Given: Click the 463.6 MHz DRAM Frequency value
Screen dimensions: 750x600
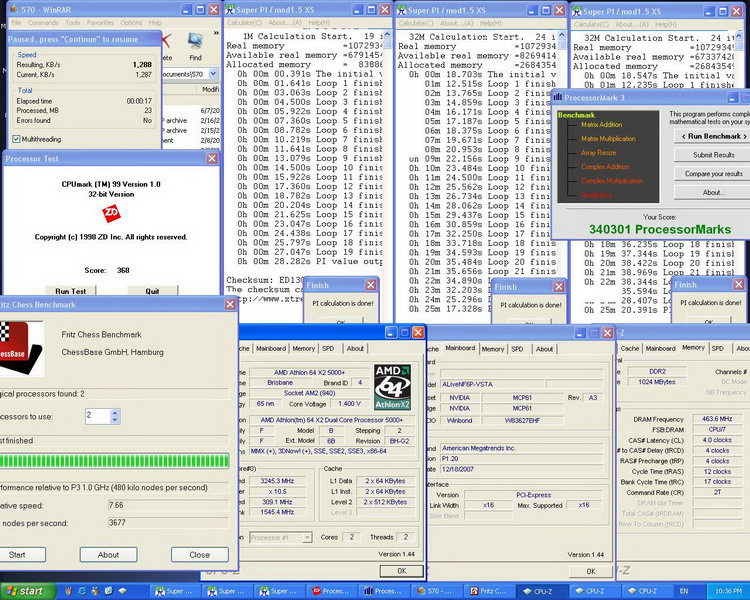Looking at the screenshot, I should 717,419.
